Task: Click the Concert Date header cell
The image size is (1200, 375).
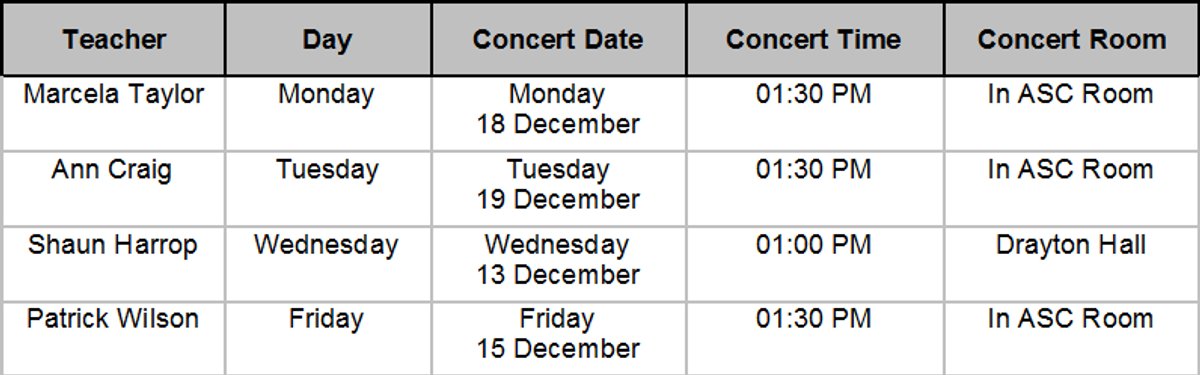Action: [559, 39]
